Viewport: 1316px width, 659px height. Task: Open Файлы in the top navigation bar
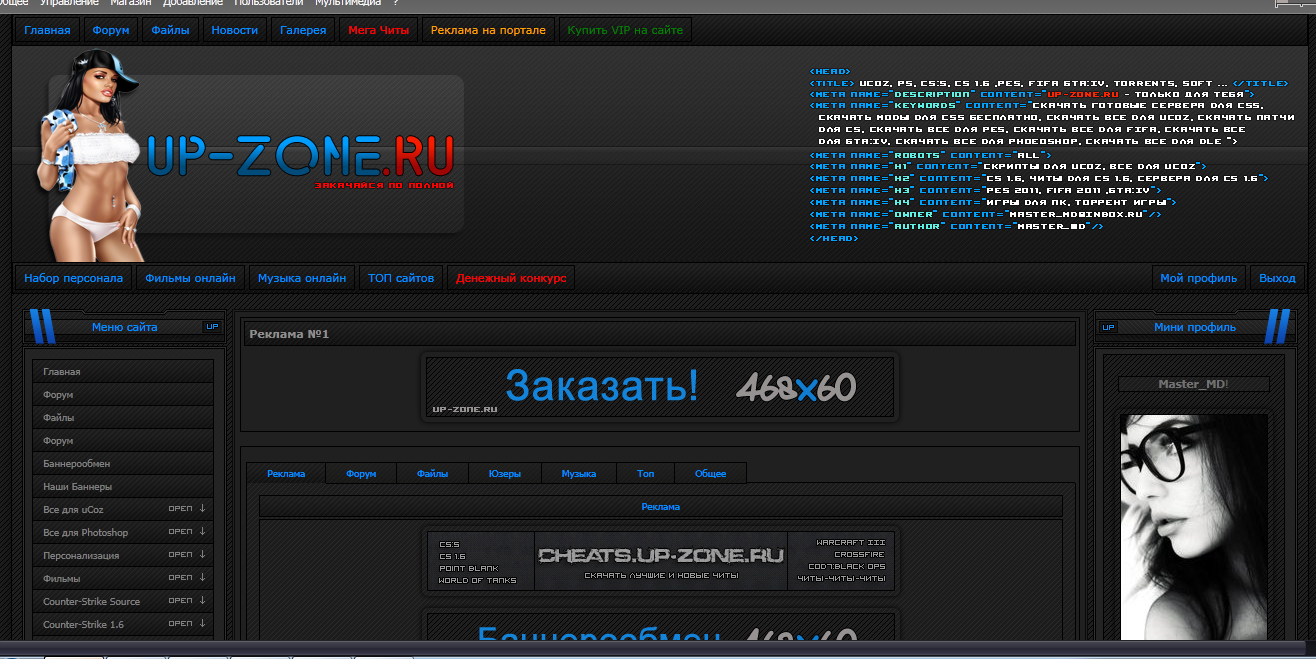point(171,30)
